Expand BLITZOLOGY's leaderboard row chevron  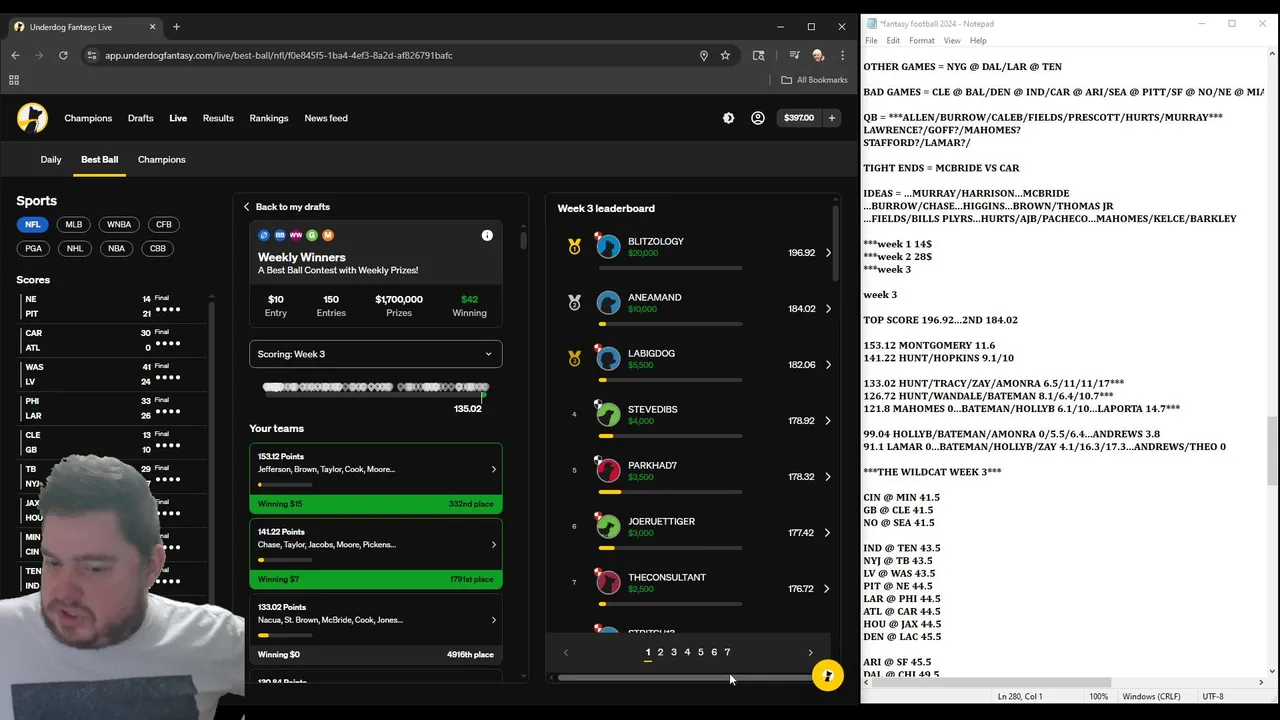coord(828,253)
